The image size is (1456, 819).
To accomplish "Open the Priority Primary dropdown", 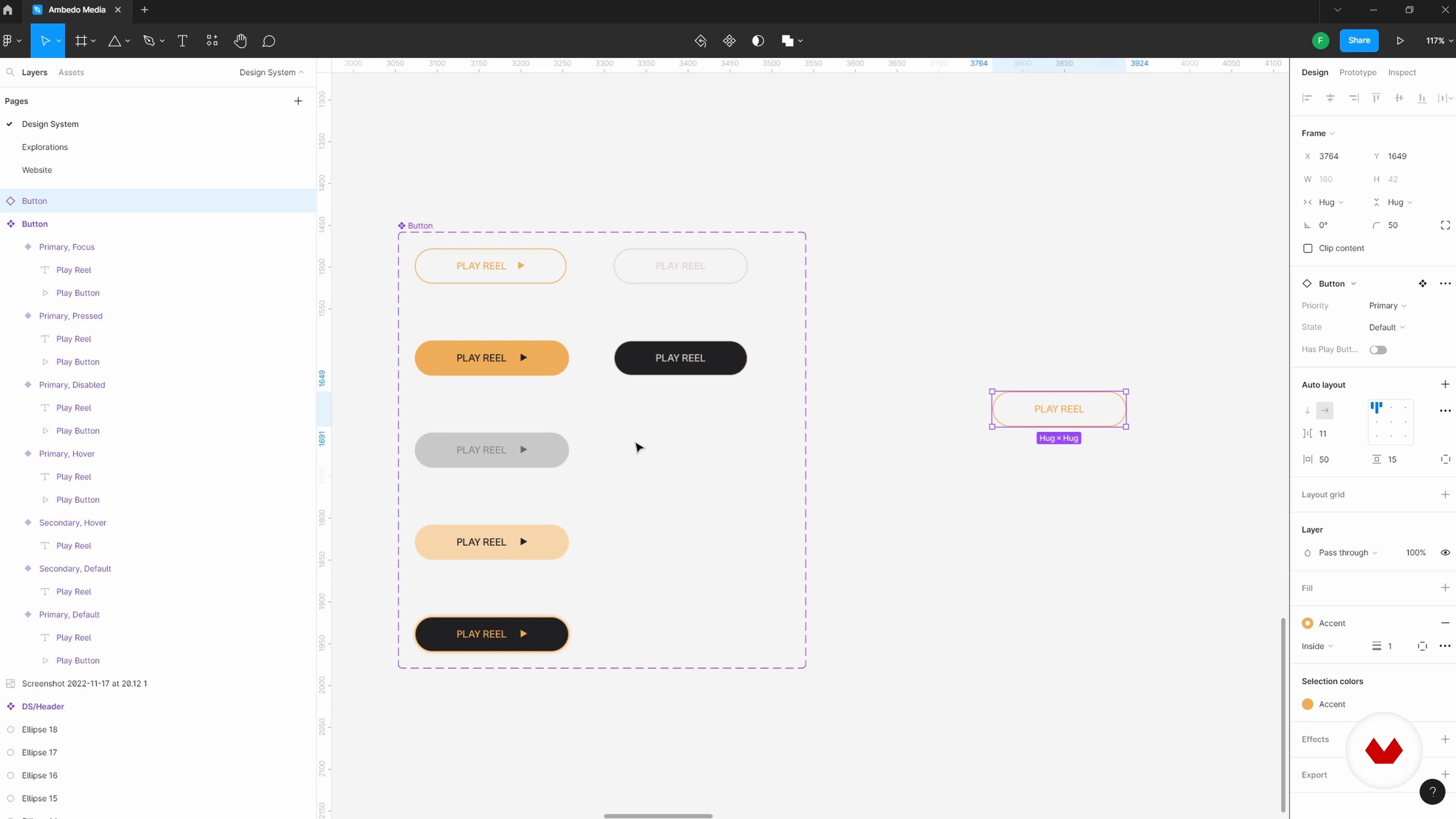I will coord(1388,306).
